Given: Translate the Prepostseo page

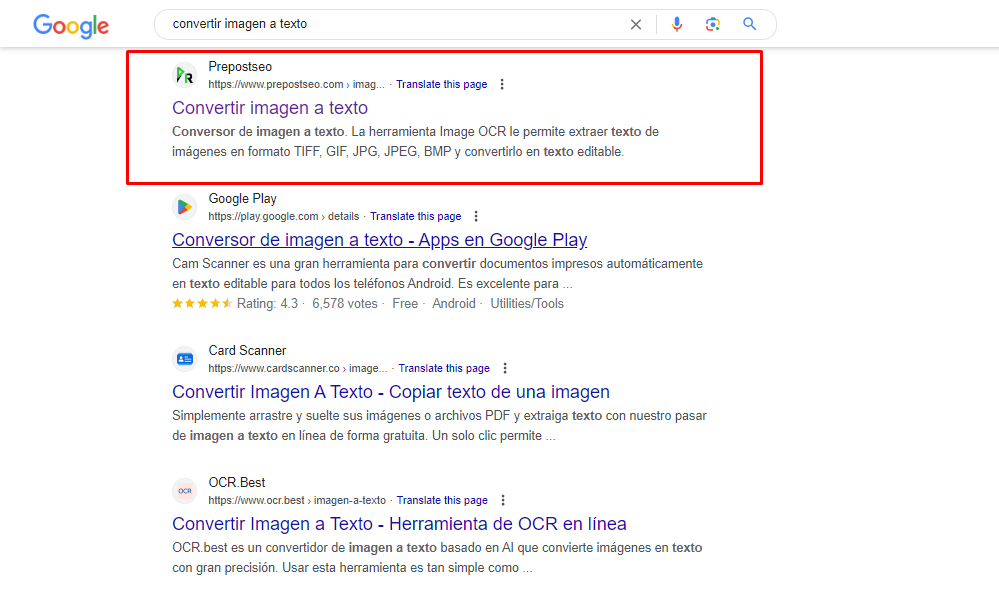Looking at the screenshot, I should (441, 84).
